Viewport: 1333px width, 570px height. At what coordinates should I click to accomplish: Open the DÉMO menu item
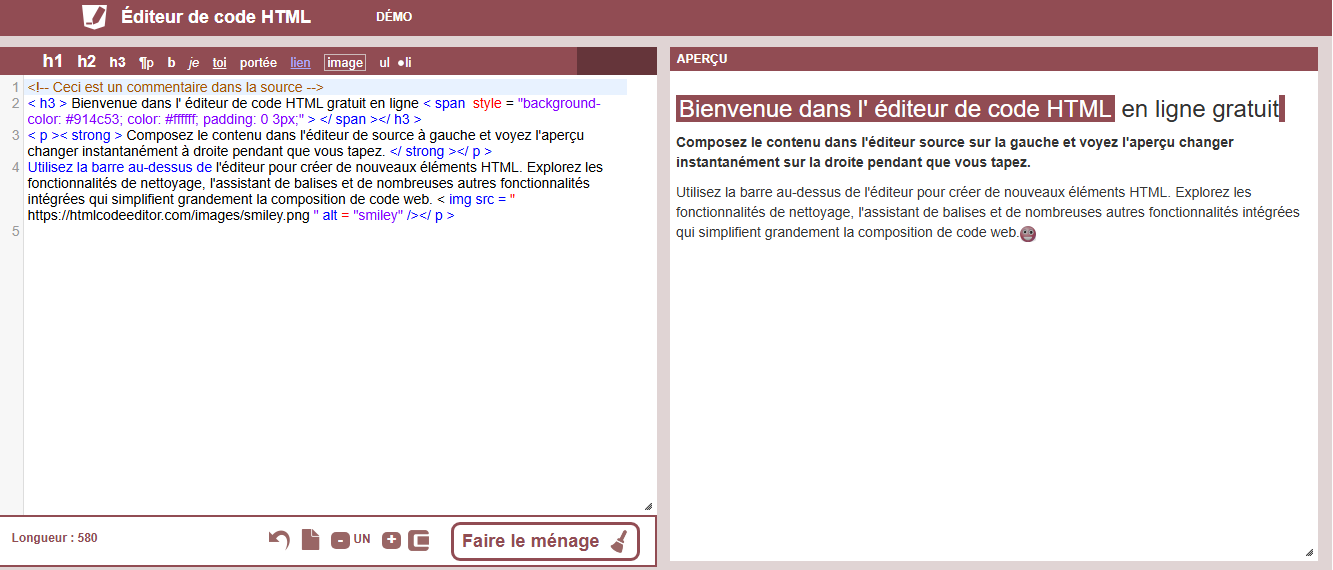coord(394,17)
